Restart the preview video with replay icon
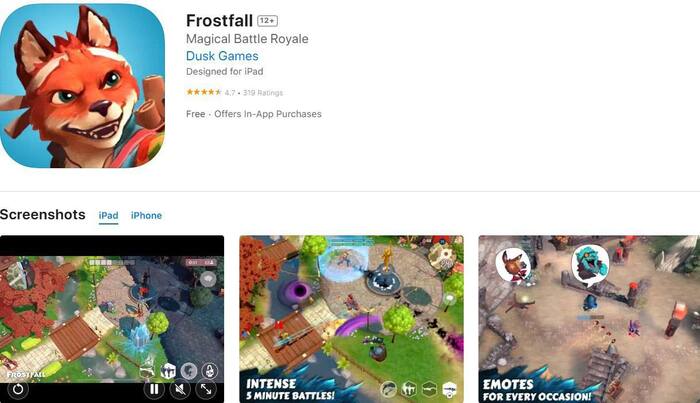700x403 pixels. pos(18,389)
